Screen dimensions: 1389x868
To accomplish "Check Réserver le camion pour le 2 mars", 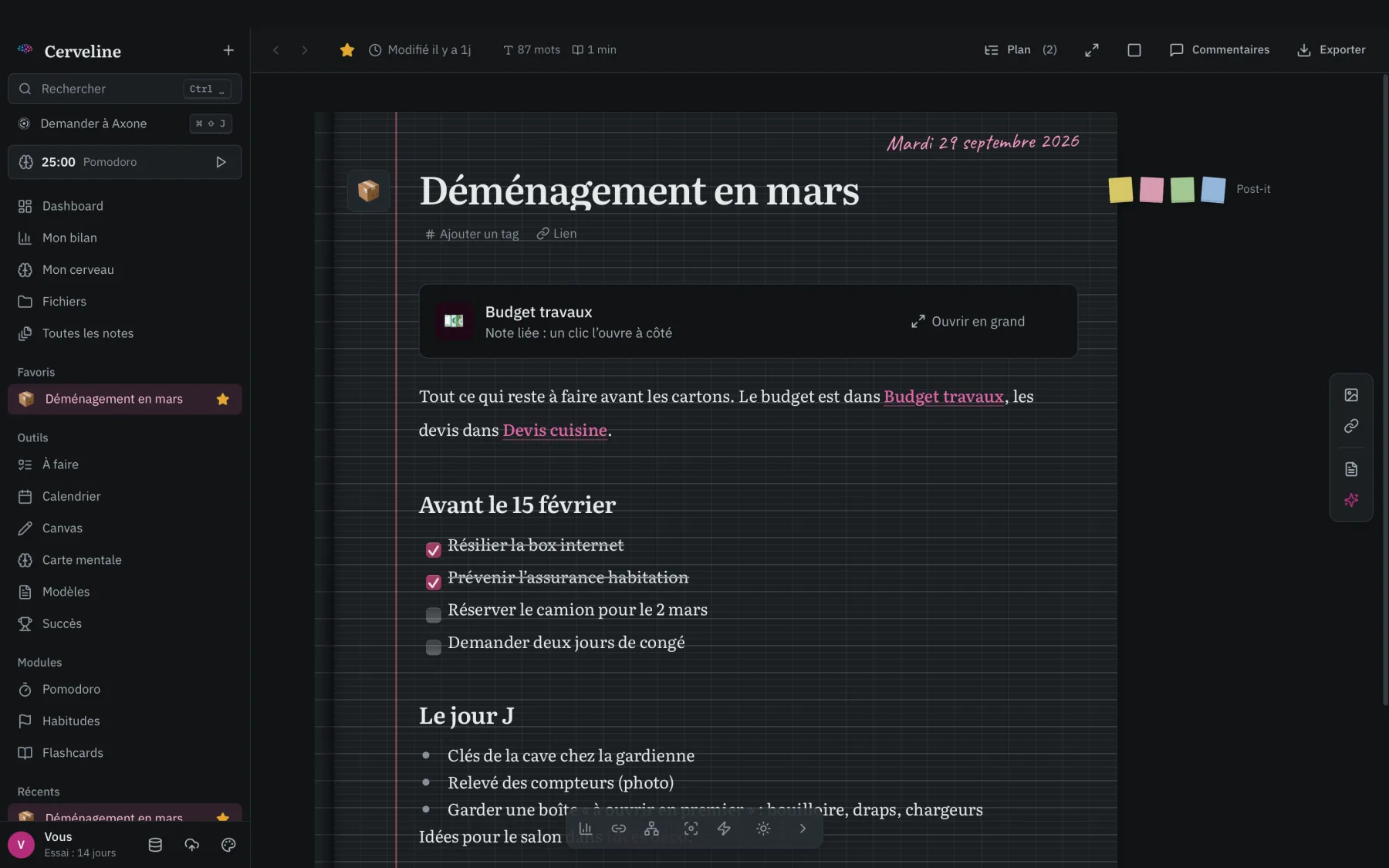I will pyautogui.click(x=434, y=615).
